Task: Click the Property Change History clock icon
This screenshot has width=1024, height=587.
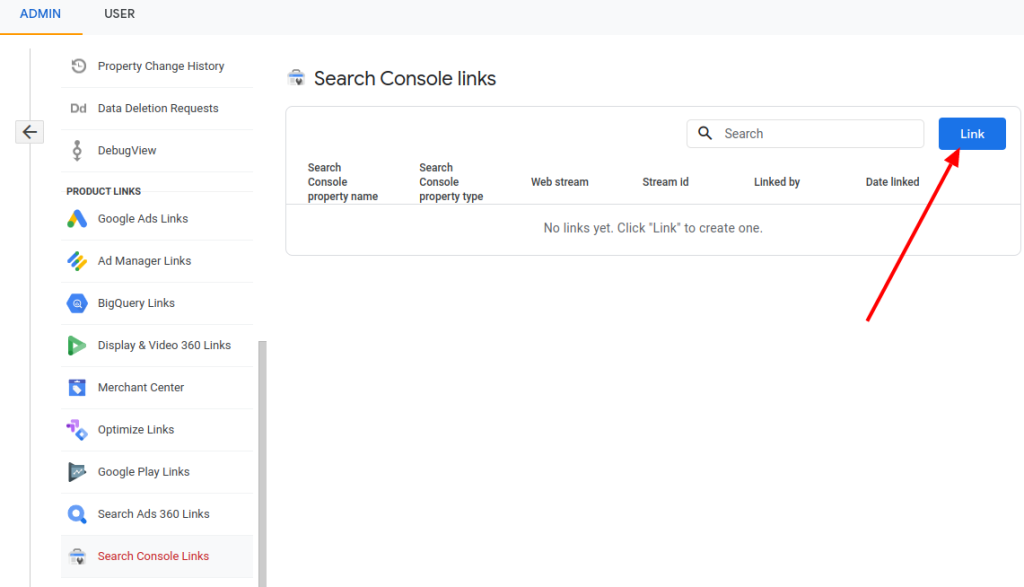Action: coord(78,66)
